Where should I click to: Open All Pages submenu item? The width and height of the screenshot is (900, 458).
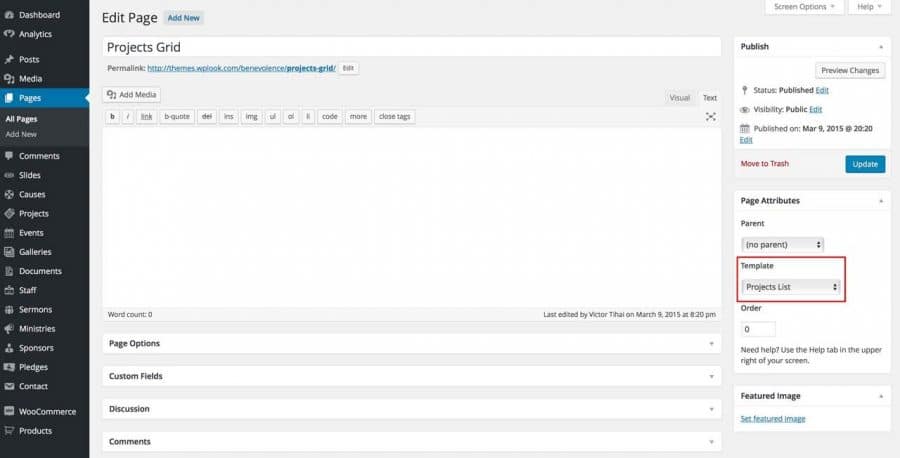point(21,119)
